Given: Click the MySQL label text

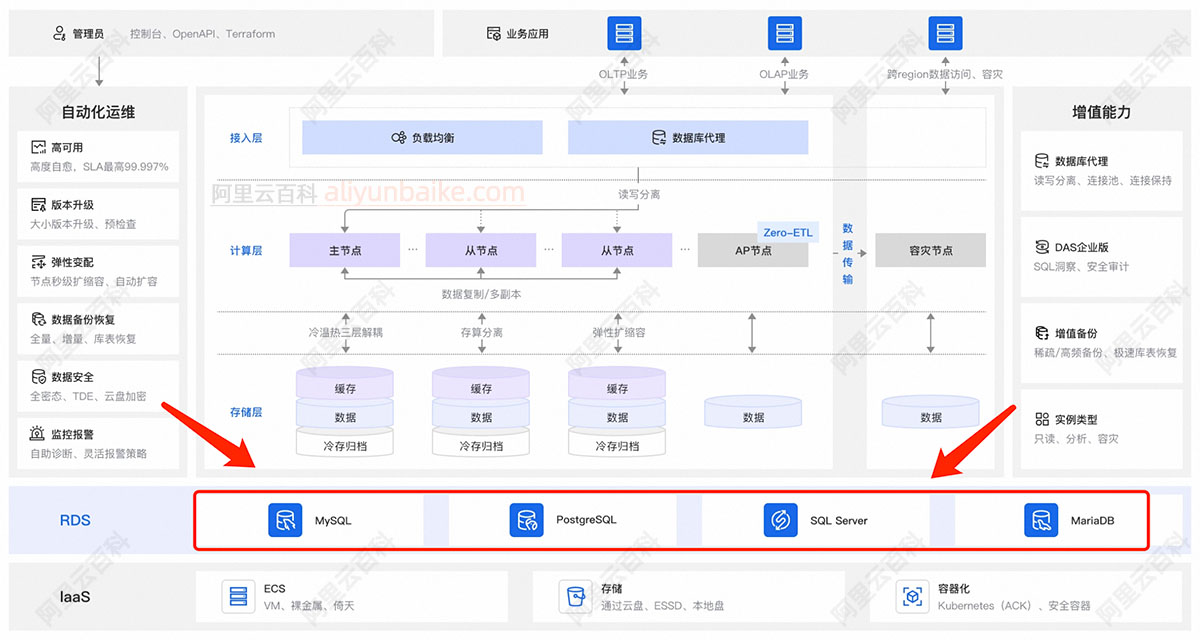Looking at the screenshot, I should (333, 521).
